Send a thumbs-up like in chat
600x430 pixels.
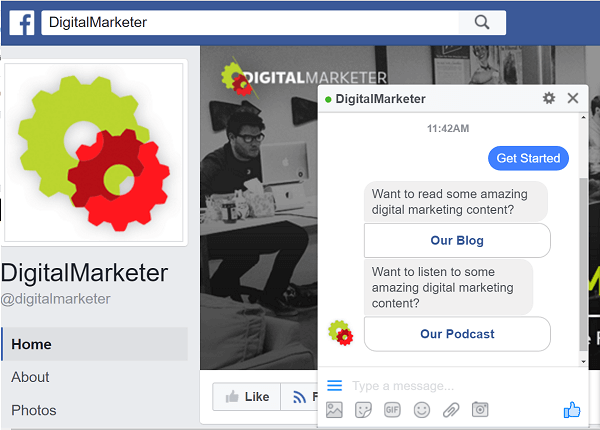[572, 410]
